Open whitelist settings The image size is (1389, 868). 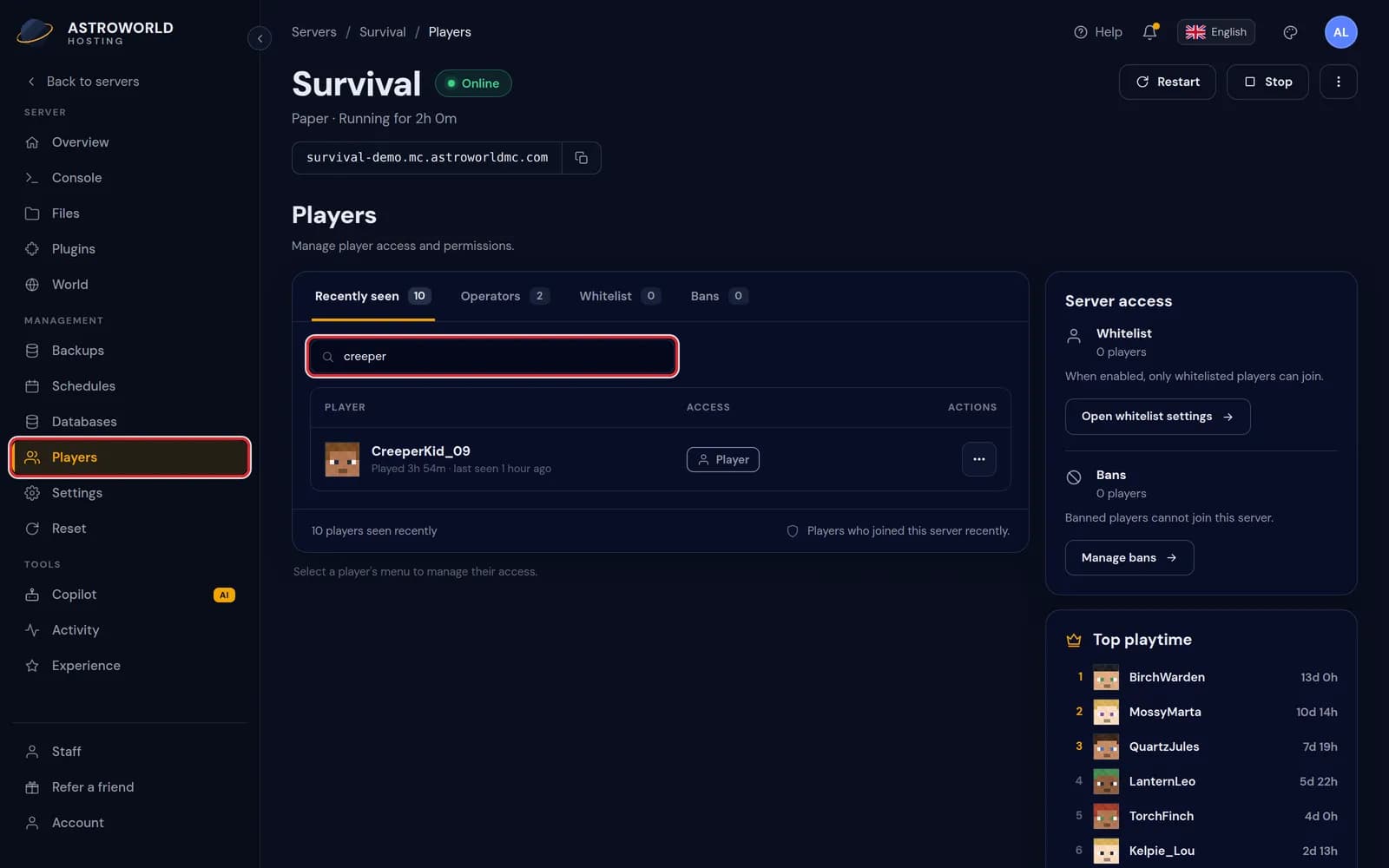(x=1157, y=417)
